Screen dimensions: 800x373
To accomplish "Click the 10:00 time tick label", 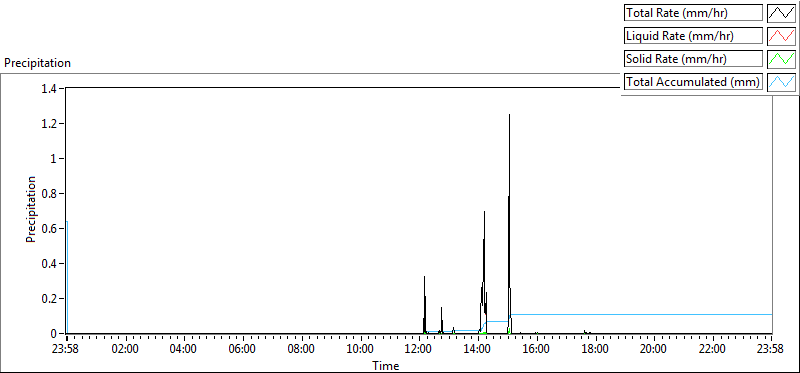I will (360, 349).
